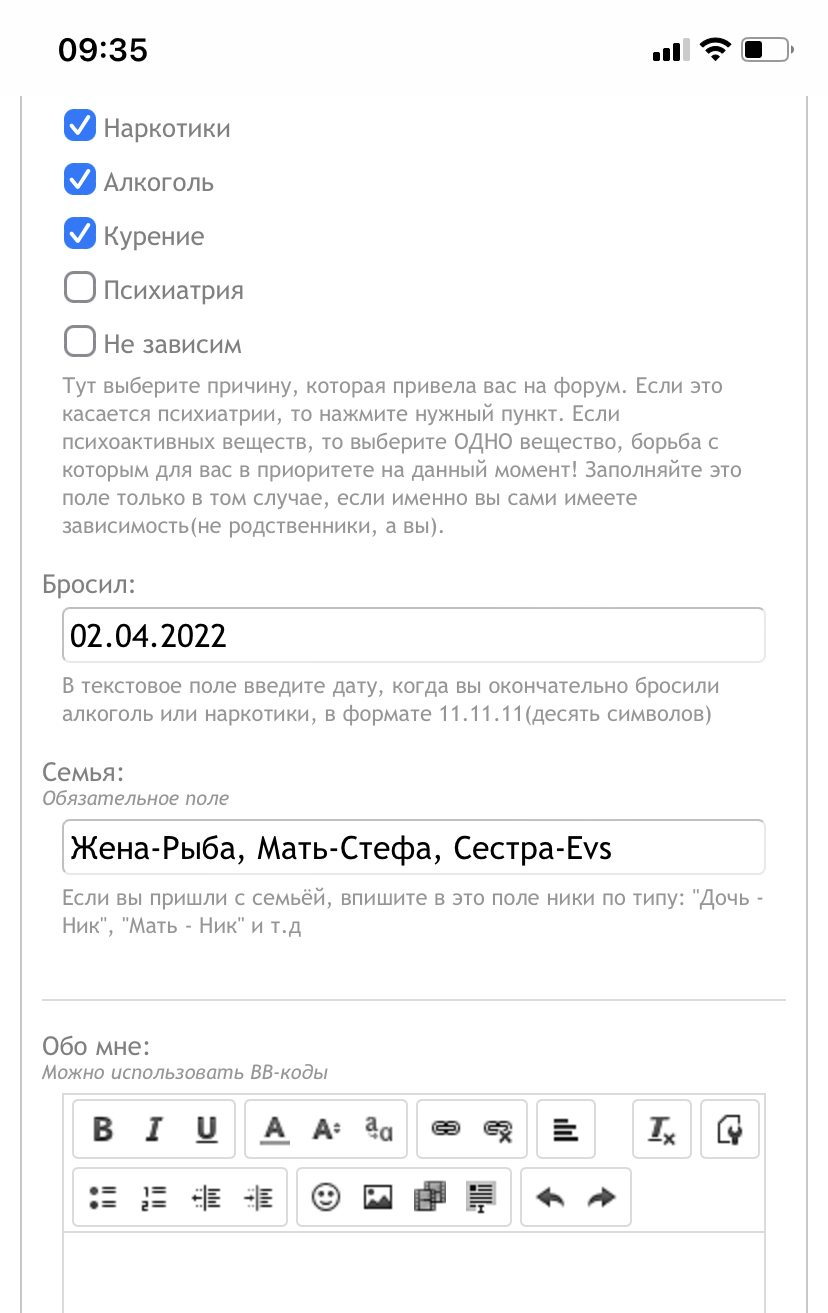Open the font size dropdown
This screenshot has height=1313, width=828.
coord(326,1129)
